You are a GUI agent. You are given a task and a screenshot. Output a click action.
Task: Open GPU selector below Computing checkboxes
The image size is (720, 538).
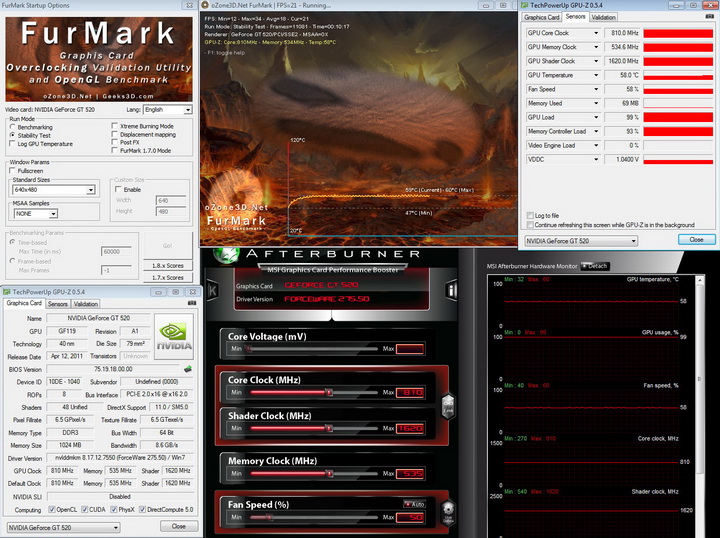[x=63, y=527]
